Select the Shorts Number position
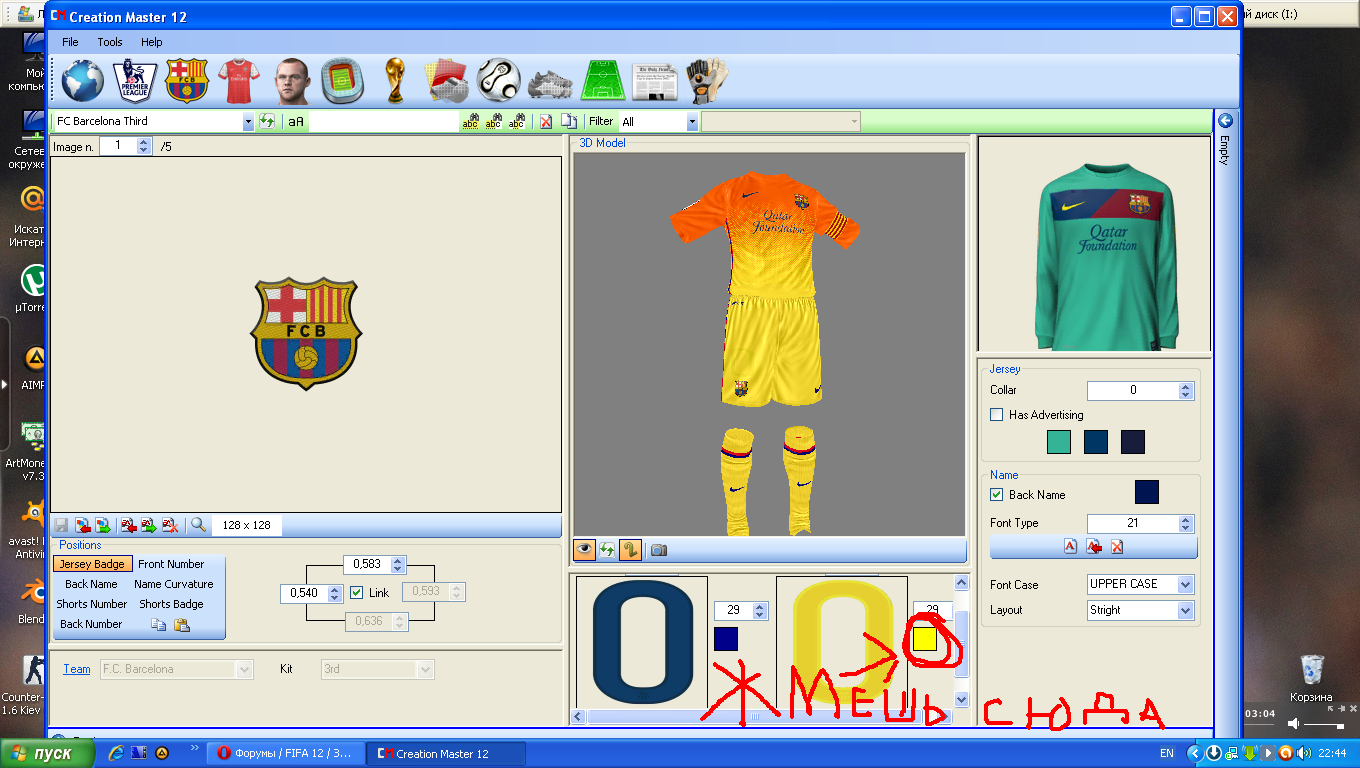The image size is (1360, 768). pyautogui.click(x=92, y=604)
